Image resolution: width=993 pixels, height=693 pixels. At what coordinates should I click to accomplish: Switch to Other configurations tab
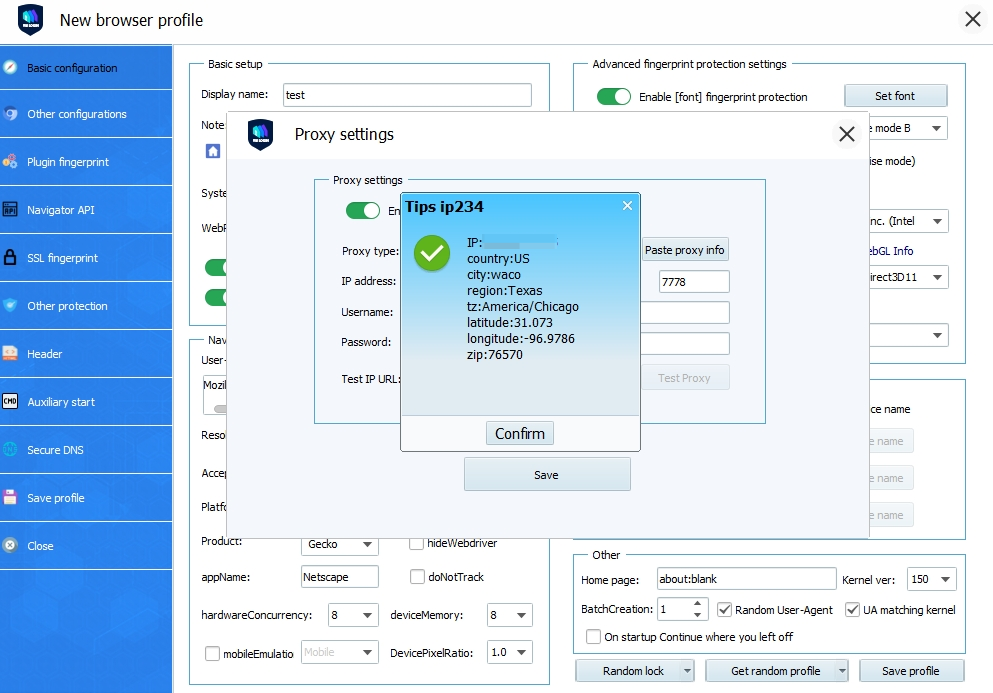coord(86,114)
